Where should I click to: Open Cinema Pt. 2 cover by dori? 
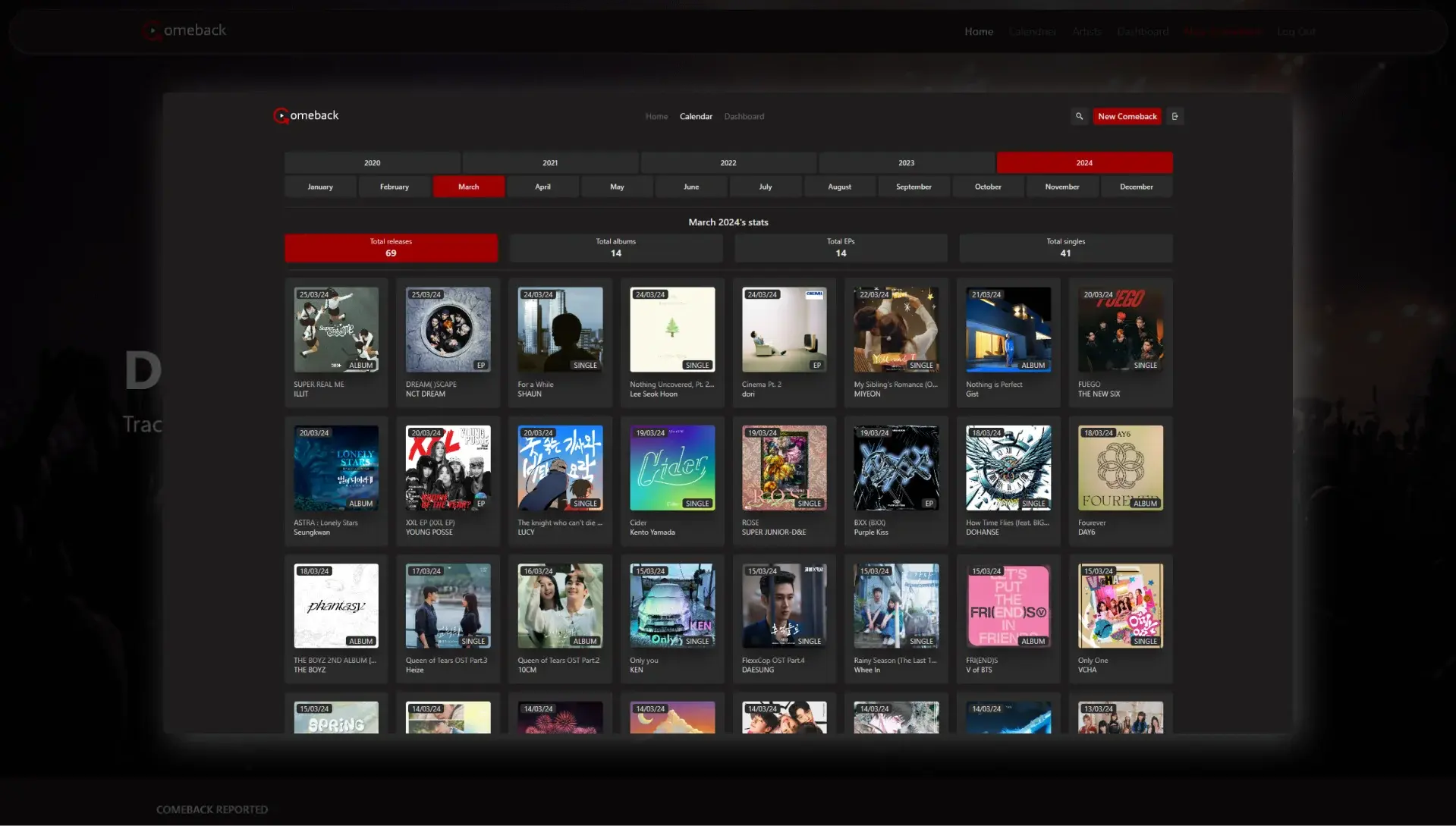coord(785,329)
